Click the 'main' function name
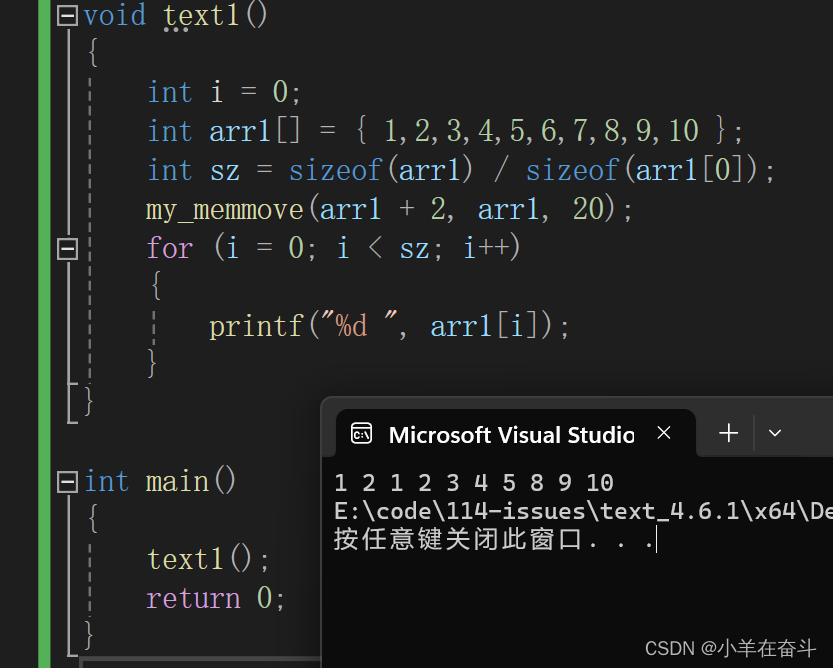The height and width of the screenshot is (668, 833). click(177, 481)
